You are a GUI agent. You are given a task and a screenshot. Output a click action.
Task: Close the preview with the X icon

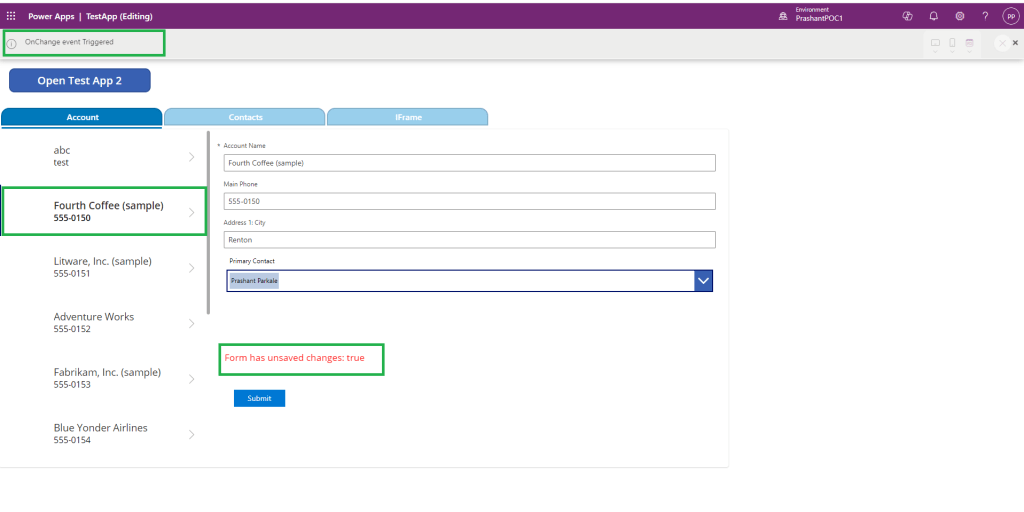coord(1016,43)
